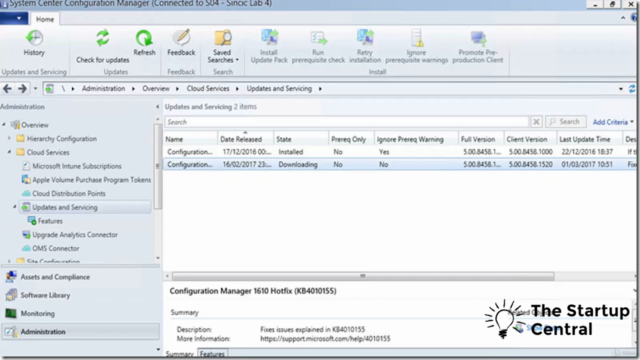This screenshot has width=640, height=360.
Task: Select Ignore prerequisite warnings
Action: click(416, 47)
